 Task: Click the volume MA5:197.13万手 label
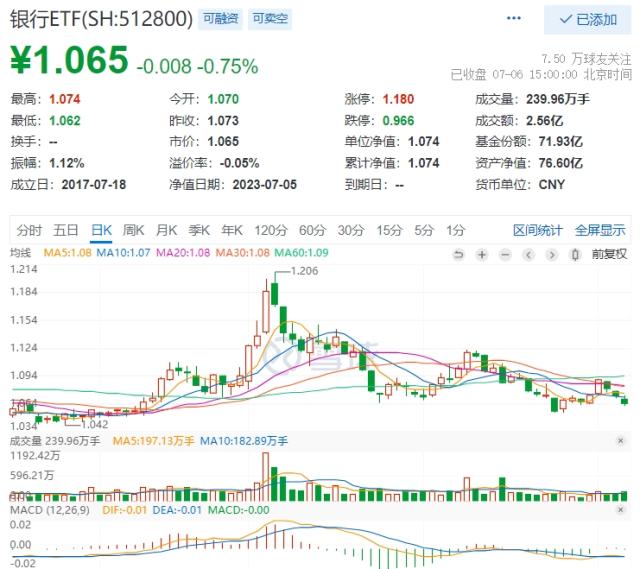(x=153, y=441)
